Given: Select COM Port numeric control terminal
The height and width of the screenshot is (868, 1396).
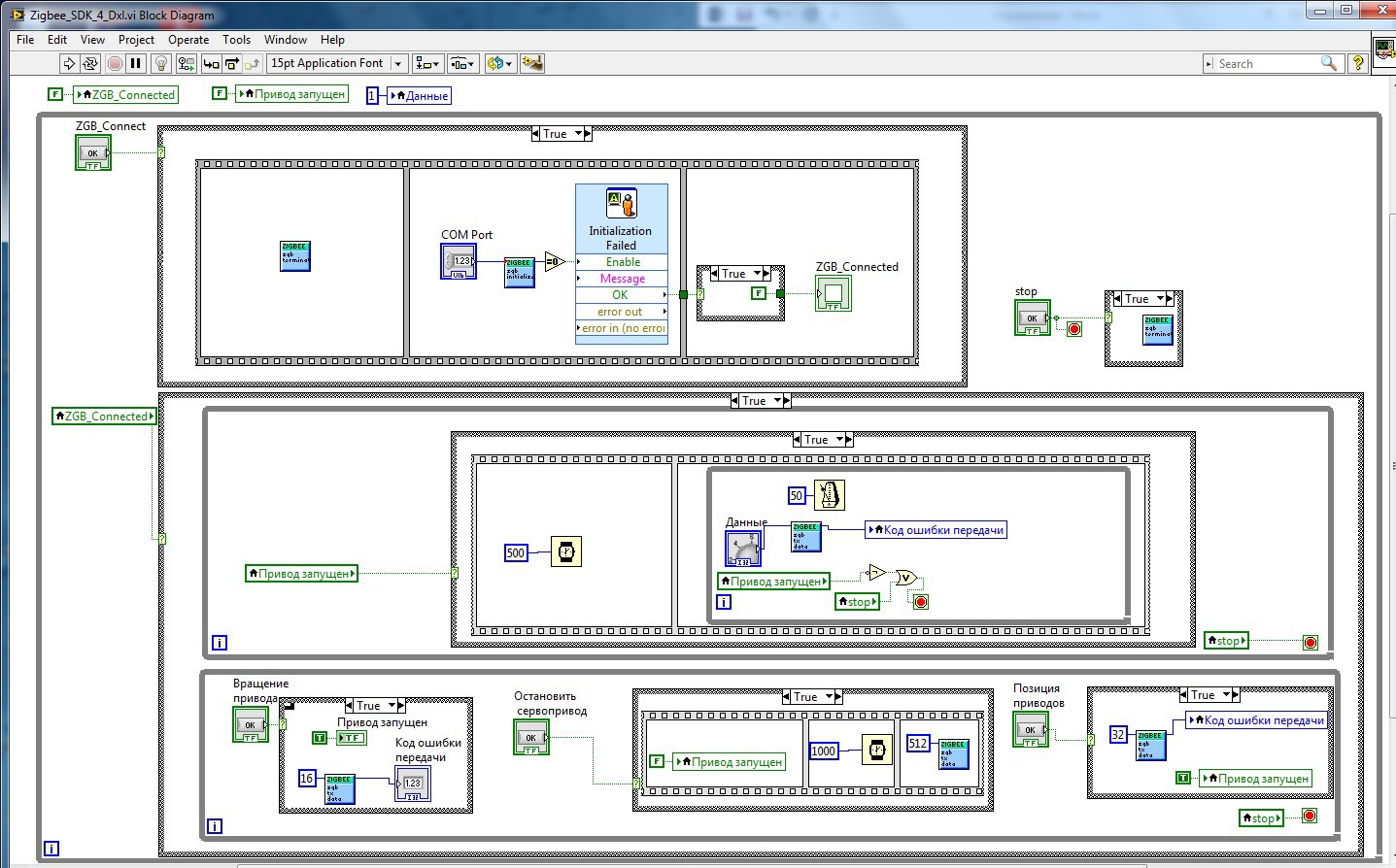Looking at the screenshot, I should point(459,261).
